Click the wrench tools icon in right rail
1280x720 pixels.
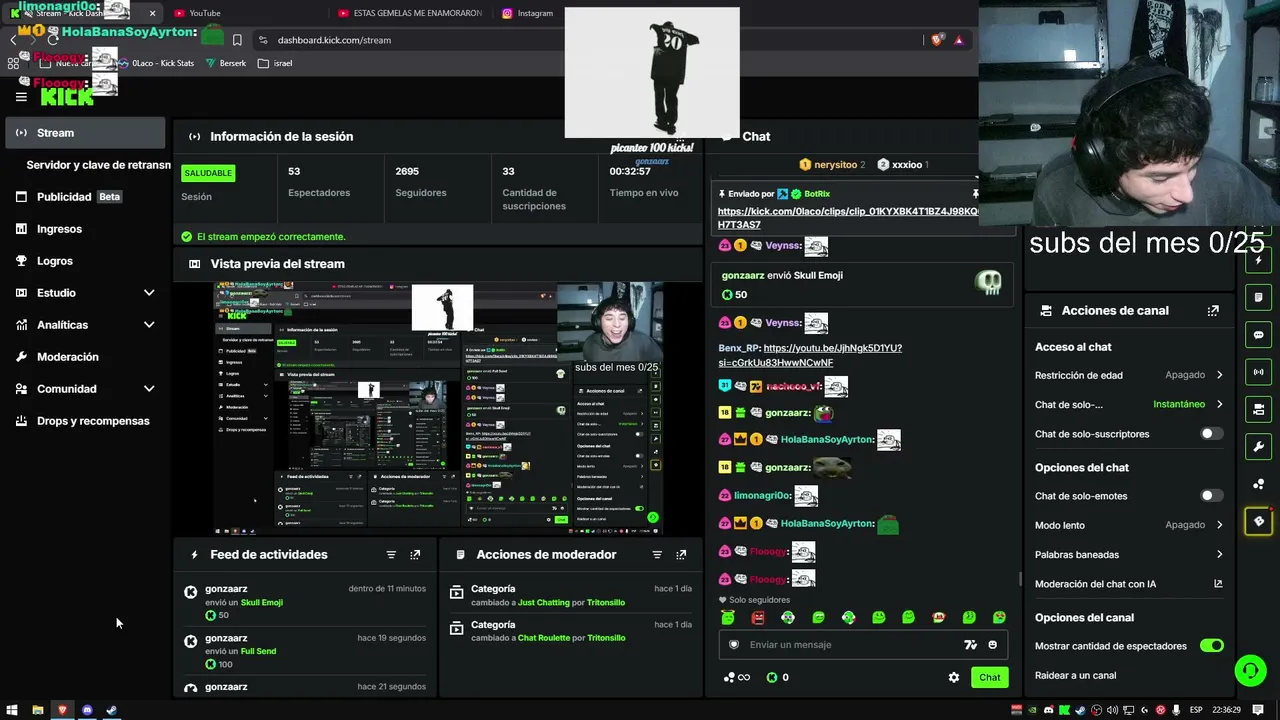tap(1258, 446)
